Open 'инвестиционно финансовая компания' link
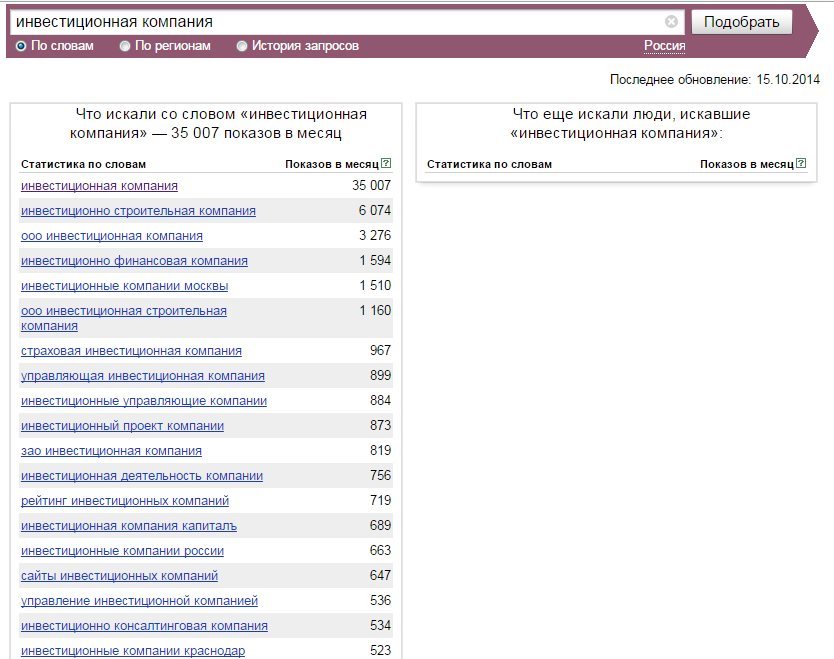 coord(135,261)
